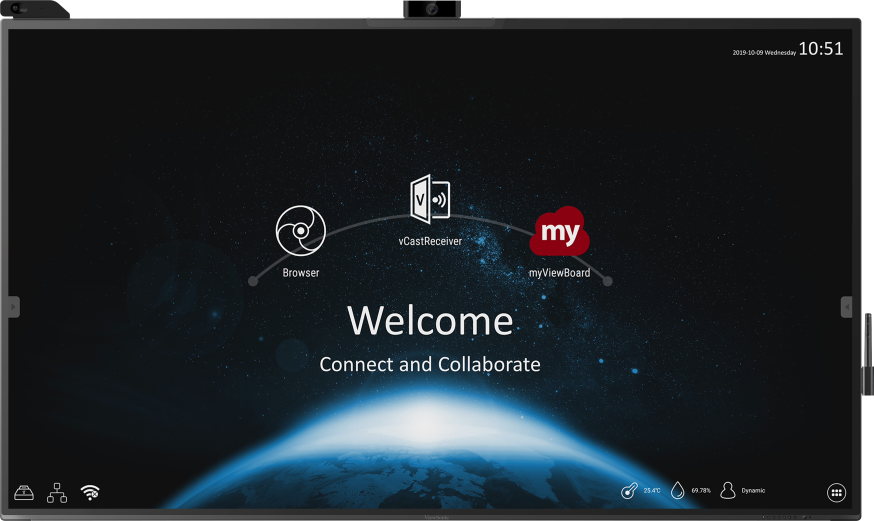The height and width of the screenshot is (521, 874).
Task: Click the Wi-Fi status icon
Action: [90, 491]
